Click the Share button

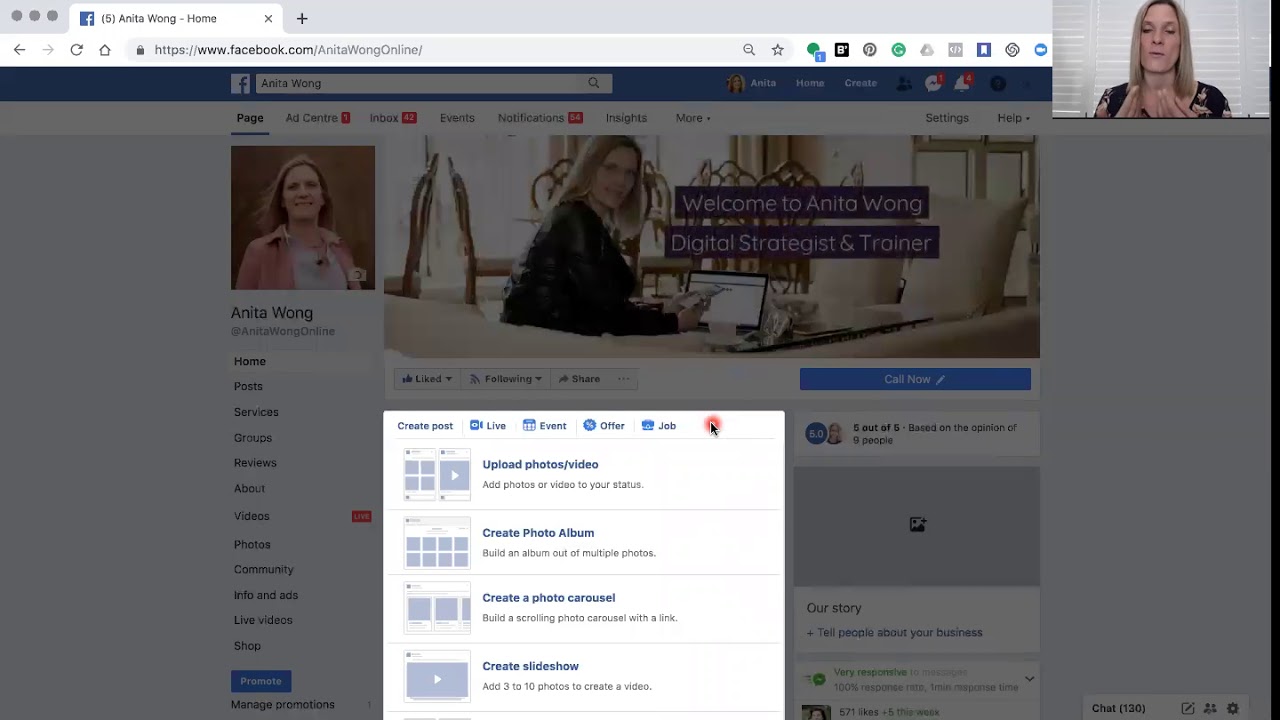click(x=579, y=379)
